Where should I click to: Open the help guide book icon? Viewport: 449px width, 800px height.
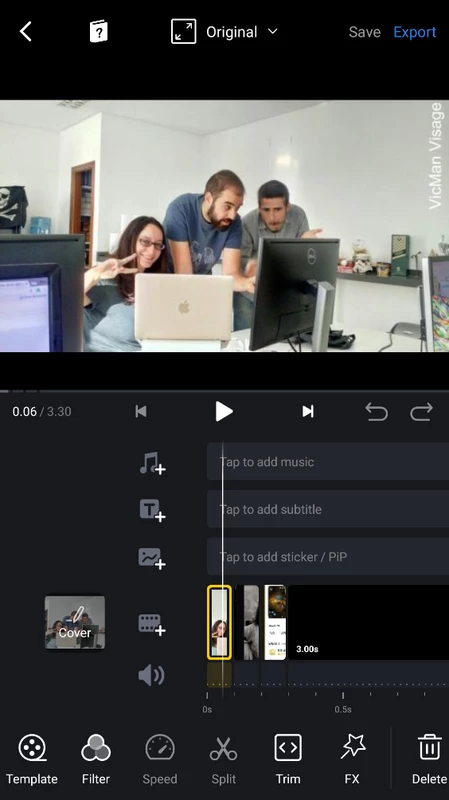pos(98,32)
